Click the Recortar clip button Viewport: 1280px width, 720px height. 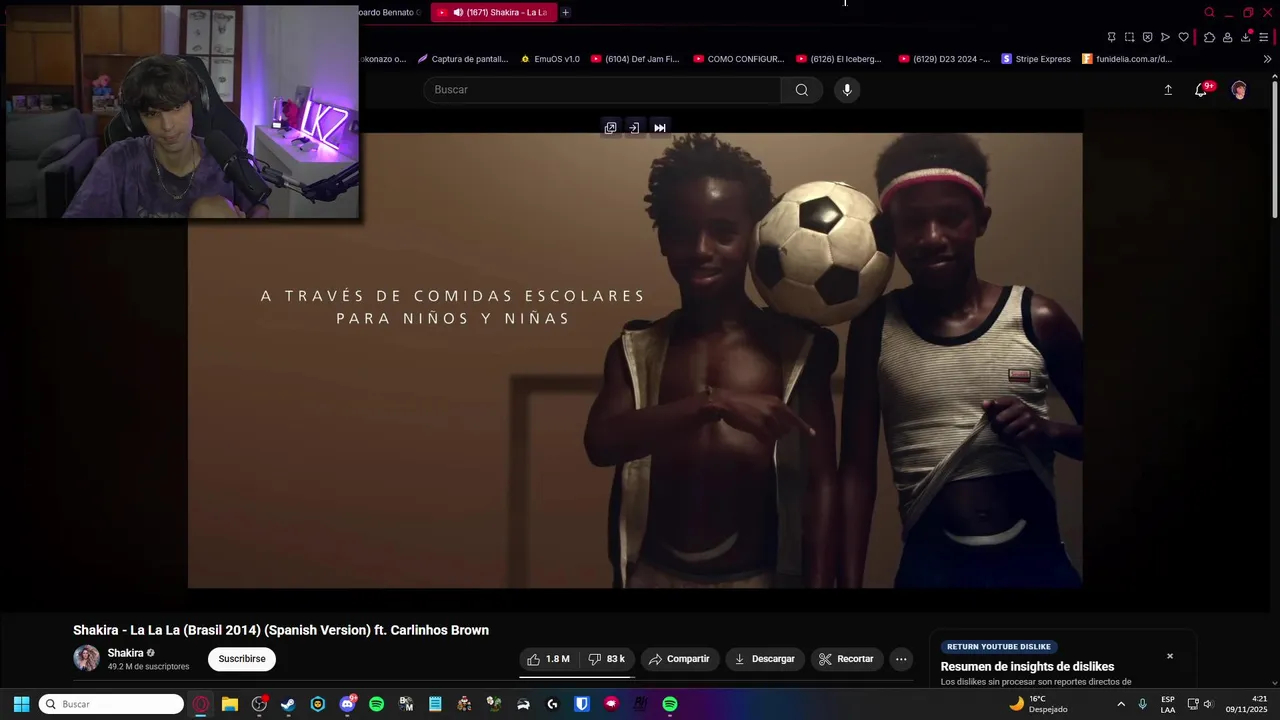[x=846, y=659]
